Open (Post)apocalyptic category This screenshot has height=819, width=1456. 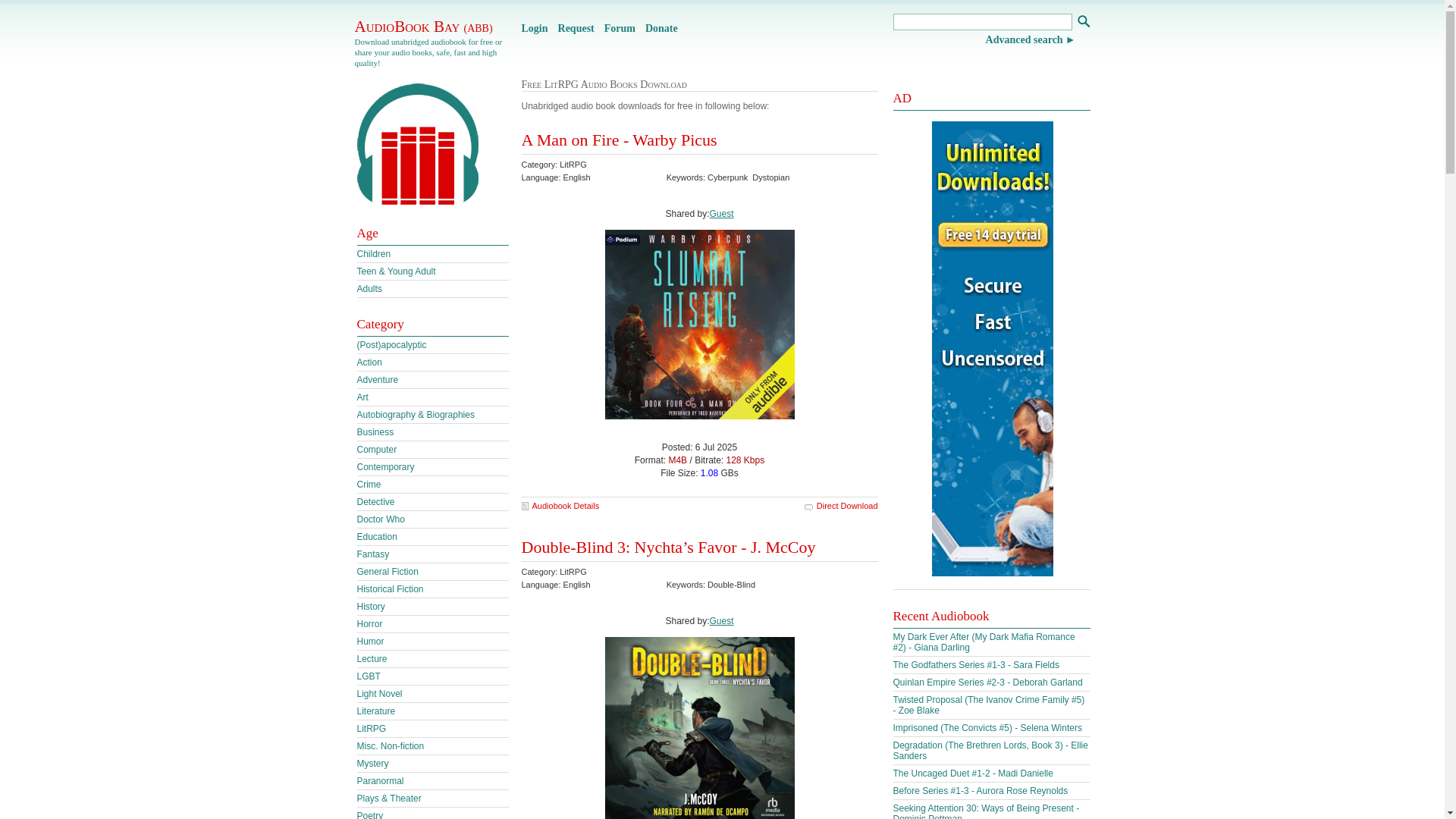[391, 345]
